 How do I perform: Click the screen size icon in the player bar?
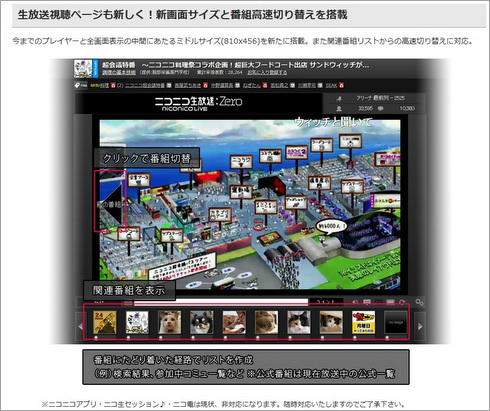390,302
